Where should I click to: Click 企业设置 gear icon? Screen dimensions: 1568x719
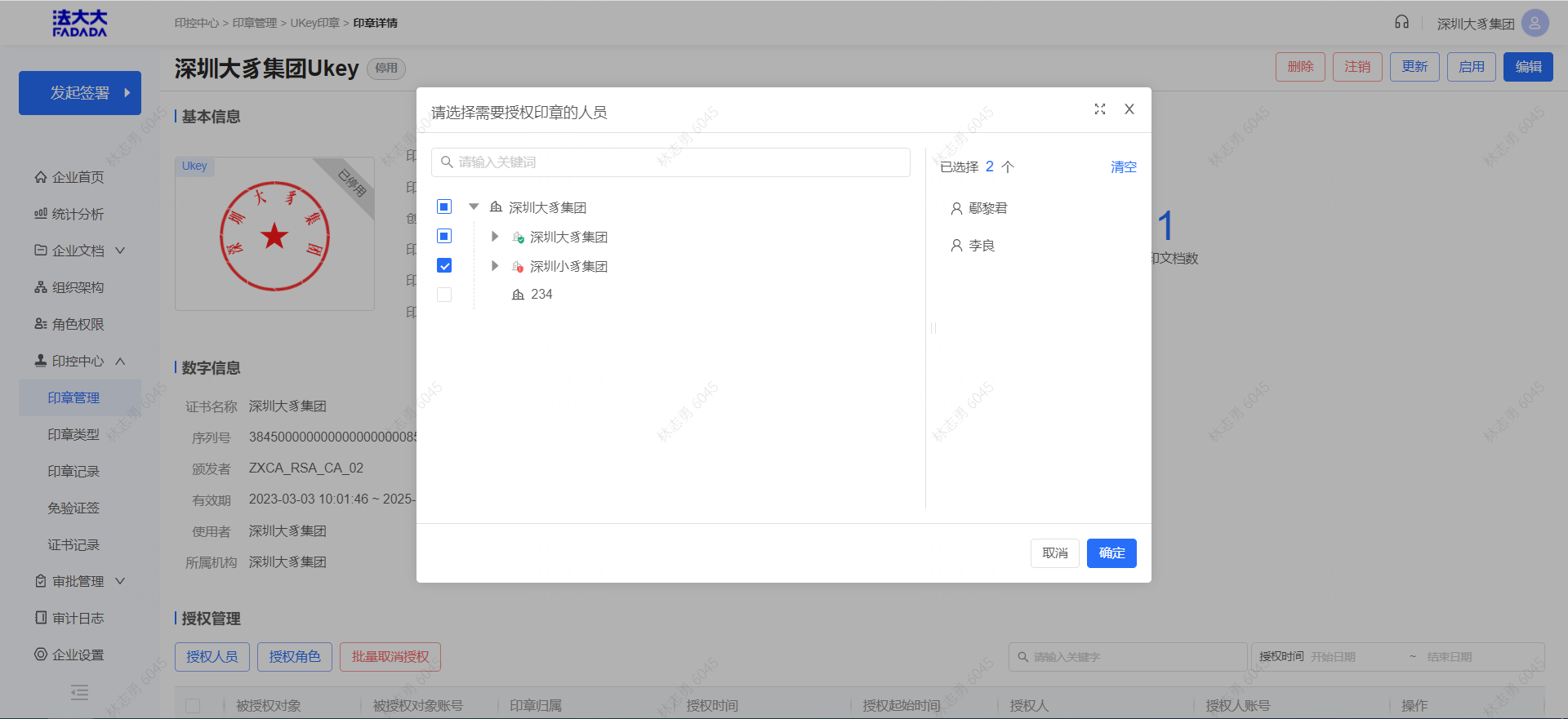tap(41, 654)
